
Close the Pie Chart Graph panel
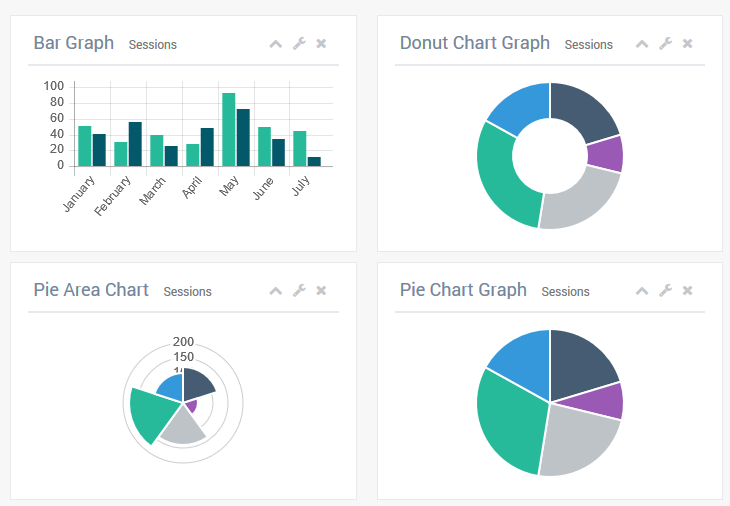click(x=688, y=291)
